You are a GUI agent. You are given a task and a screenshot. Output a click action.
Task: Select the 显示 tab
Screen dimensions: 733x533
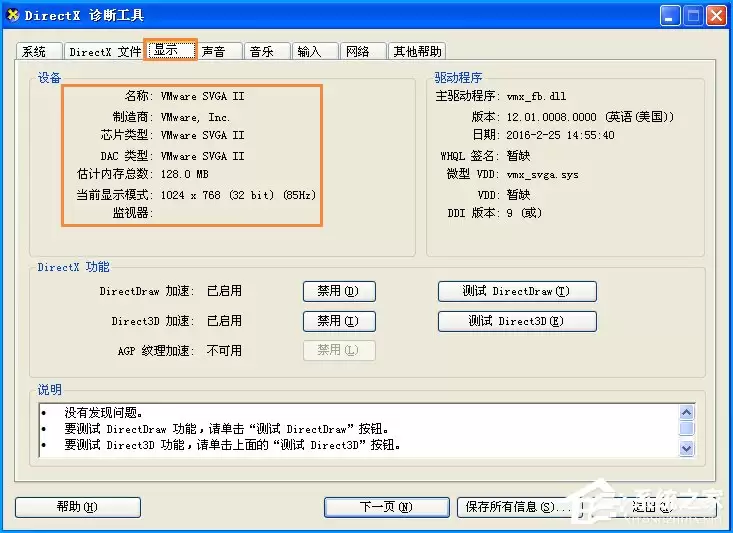171,50
